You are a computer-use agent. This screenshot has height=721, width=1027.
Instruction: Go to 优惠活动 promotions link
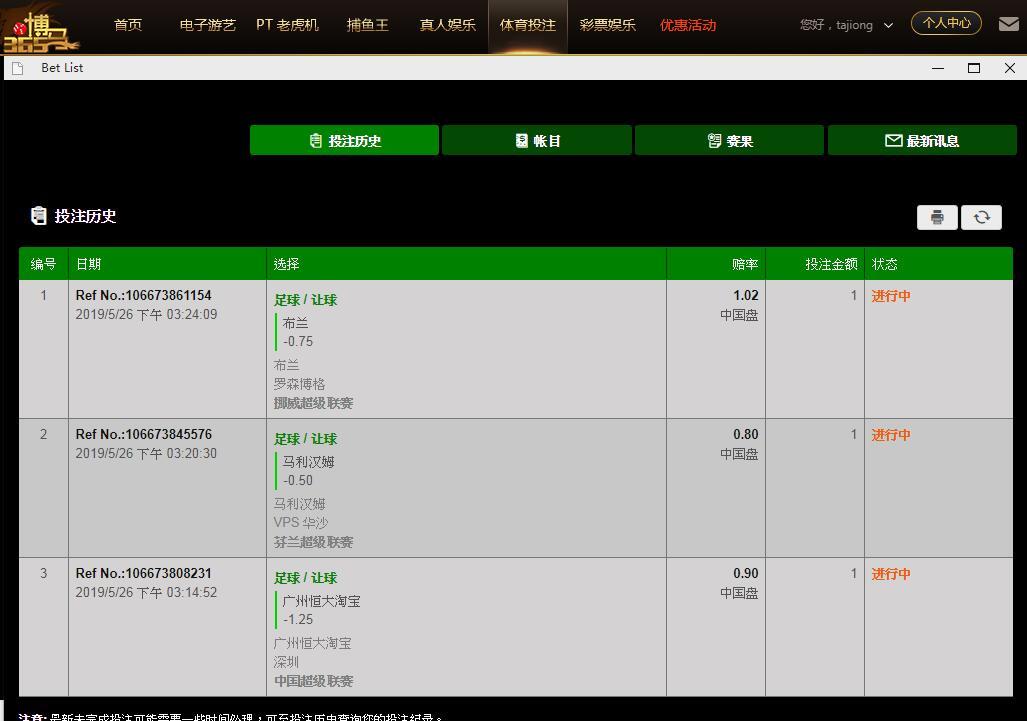pyautogui.click(x=688, y=25)
